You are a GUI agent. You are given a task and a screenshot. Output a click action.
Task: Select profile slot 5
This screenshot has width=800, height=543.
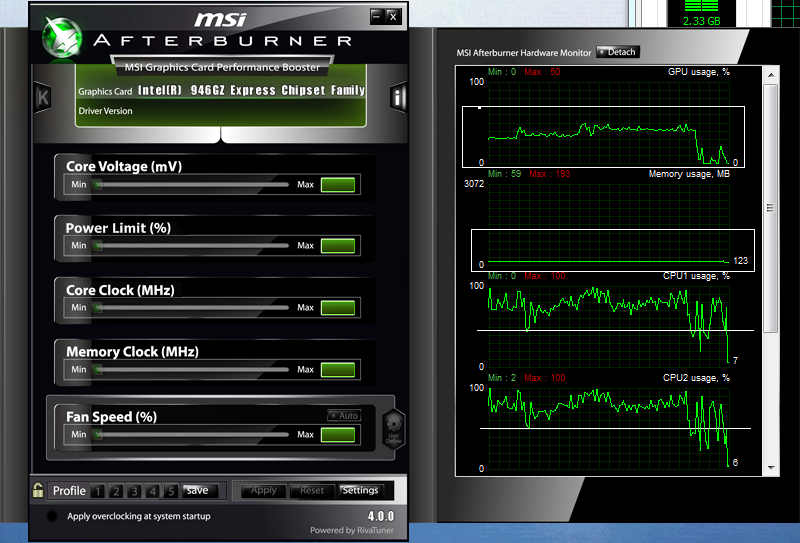click(x=171, y=491)
